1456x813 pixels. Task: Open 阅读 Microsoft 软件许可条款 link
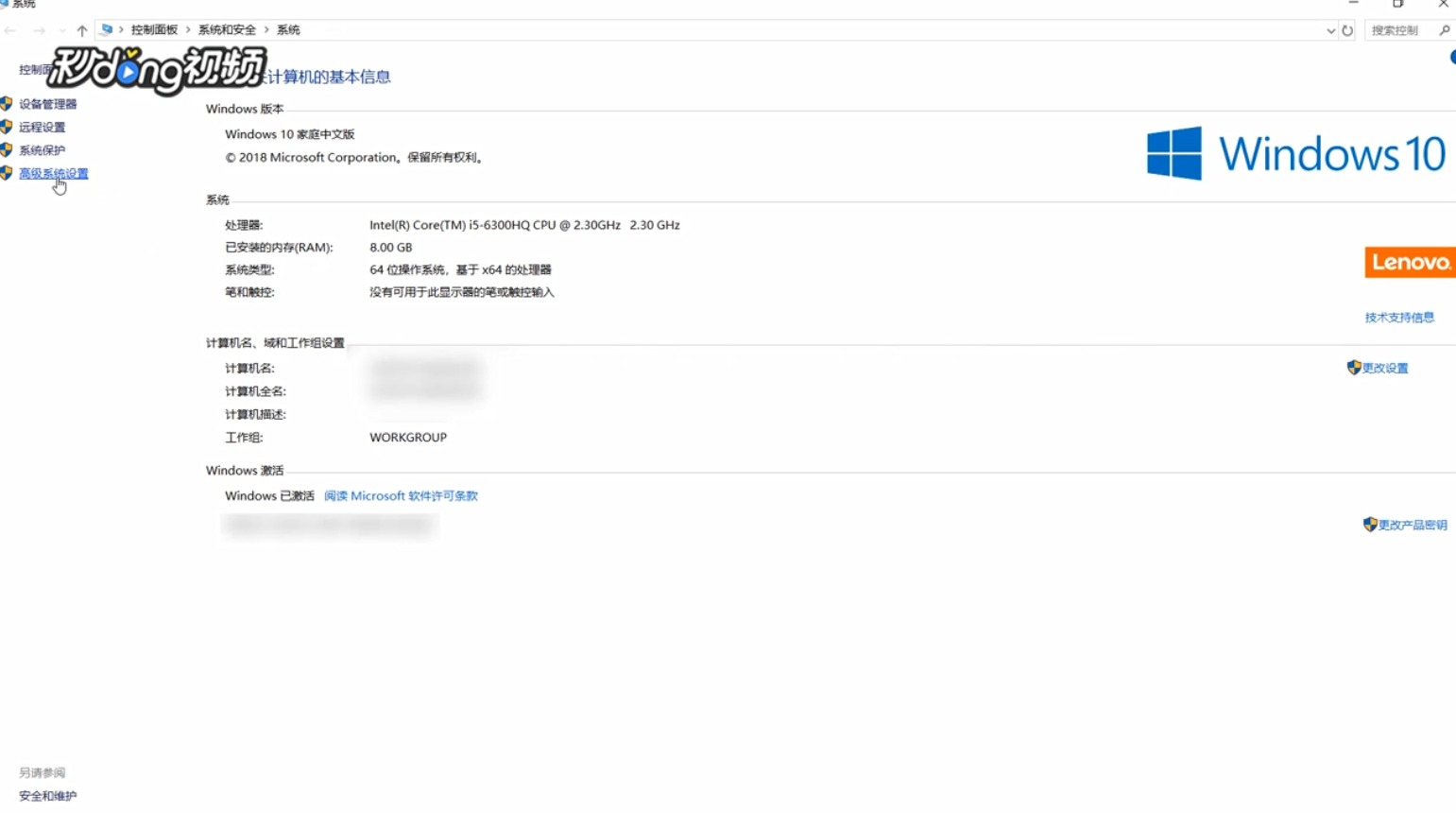click(401, 495)
